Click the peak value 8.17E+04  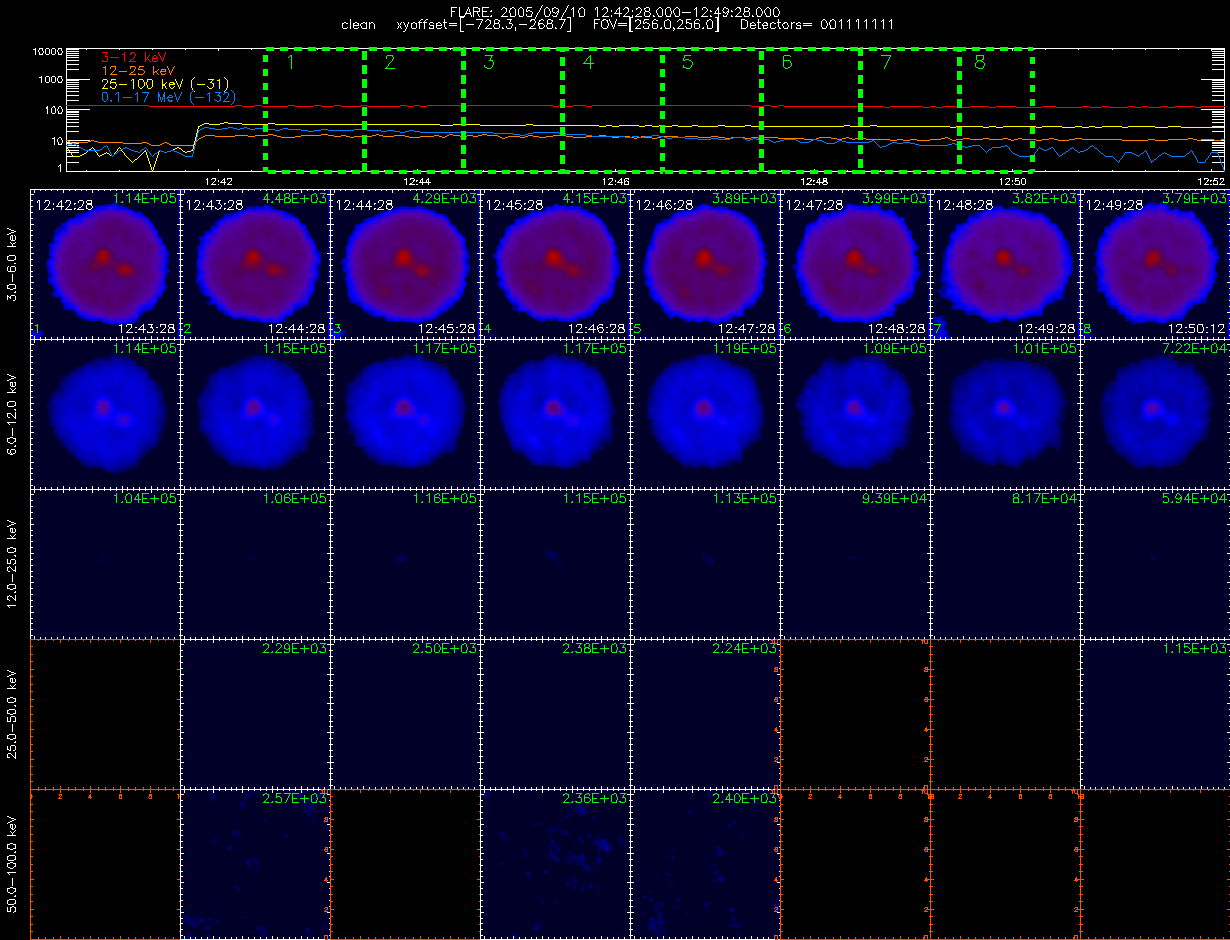tap(1045, 498)
